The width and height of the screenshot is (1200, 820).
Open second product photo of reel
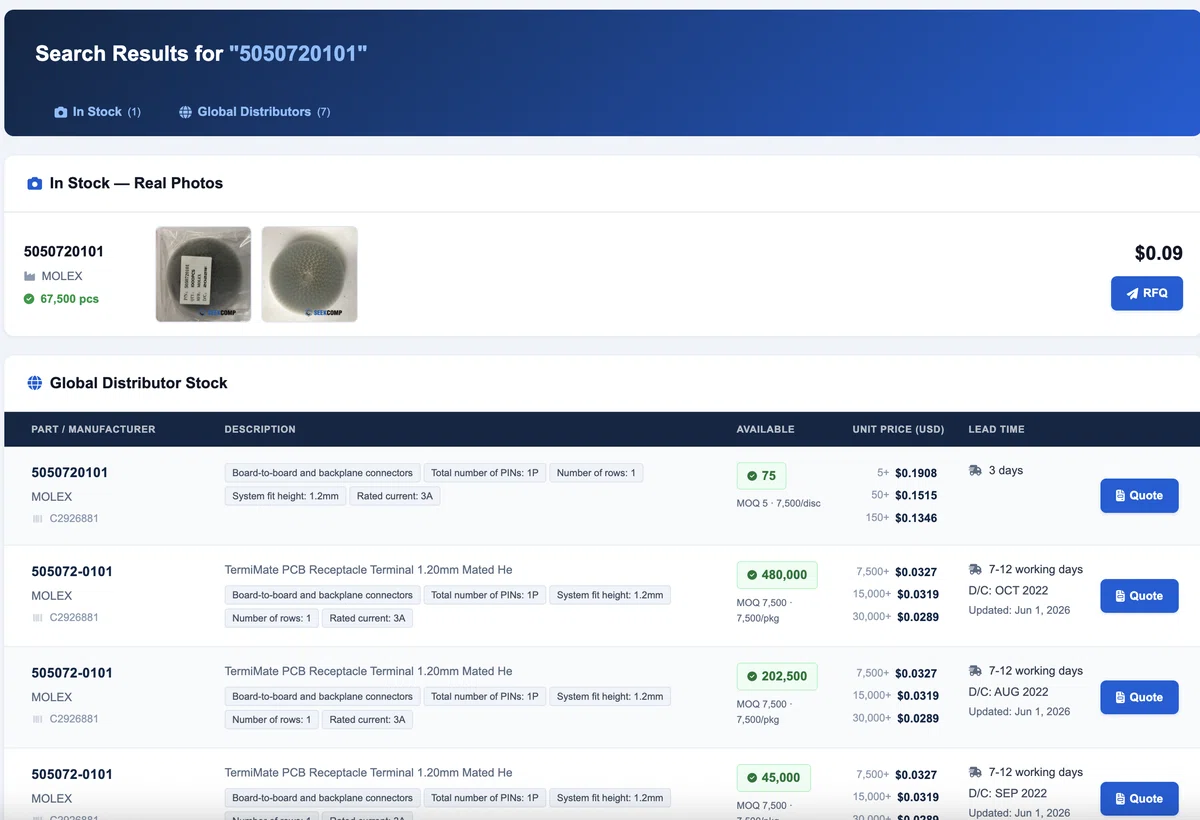tap(309, 274)
